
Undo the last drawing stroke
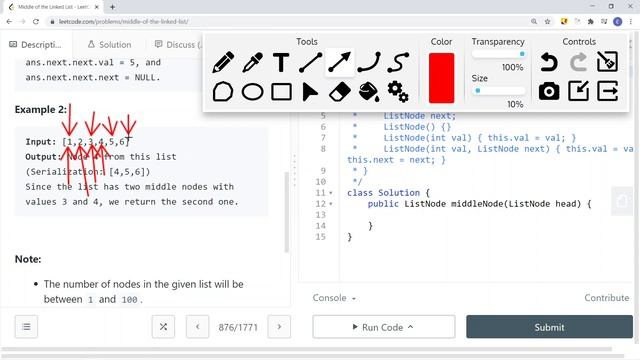tap(549, 62)
